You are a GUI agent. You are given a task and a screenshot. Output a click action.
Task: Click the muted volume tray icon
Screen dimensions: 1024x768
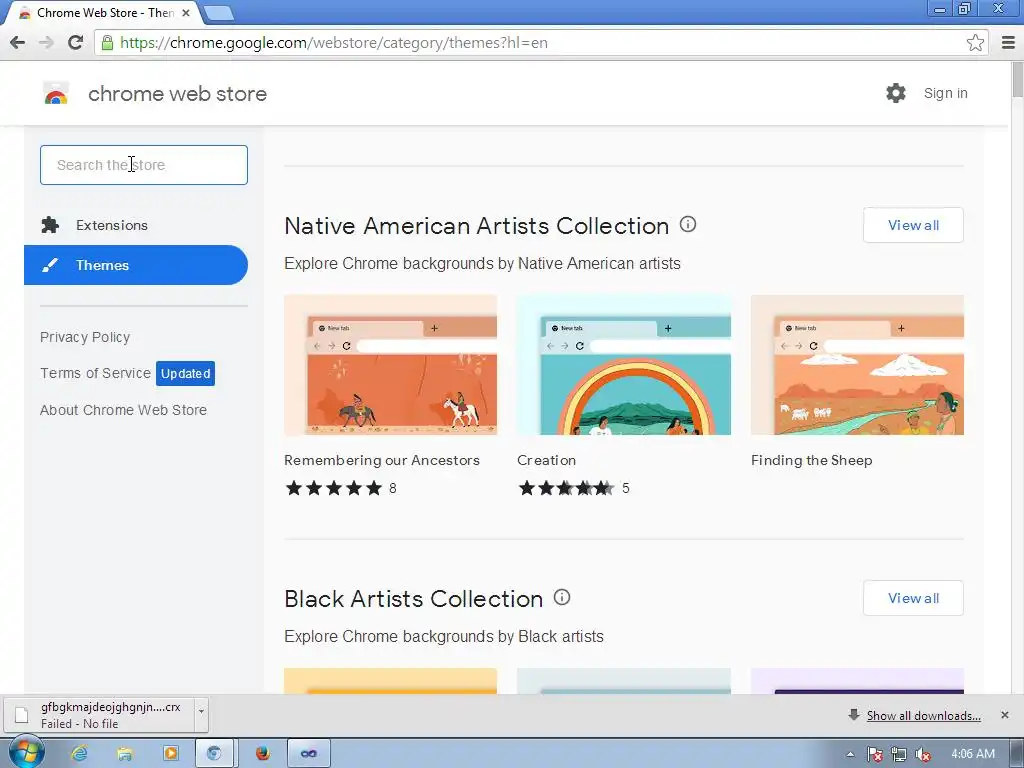(922, 754)
